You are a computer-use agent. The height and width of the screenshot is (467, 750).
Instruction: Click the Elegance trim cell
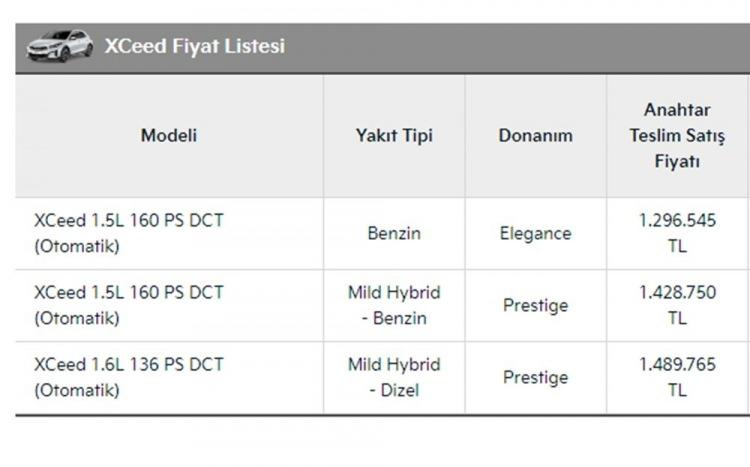coord(535,233)
